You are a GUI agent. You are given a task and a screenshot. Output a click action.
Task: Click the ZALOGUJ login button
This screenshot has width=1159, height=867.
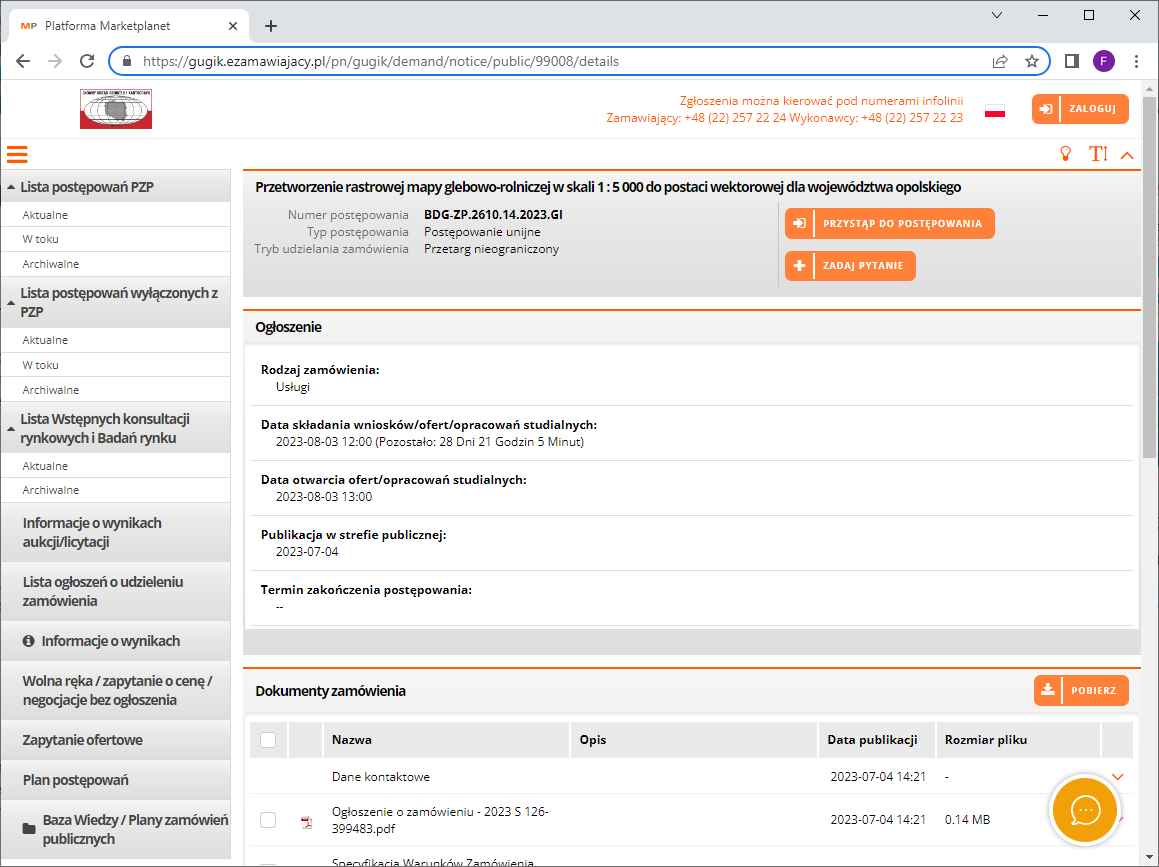tap(1080, 109)
